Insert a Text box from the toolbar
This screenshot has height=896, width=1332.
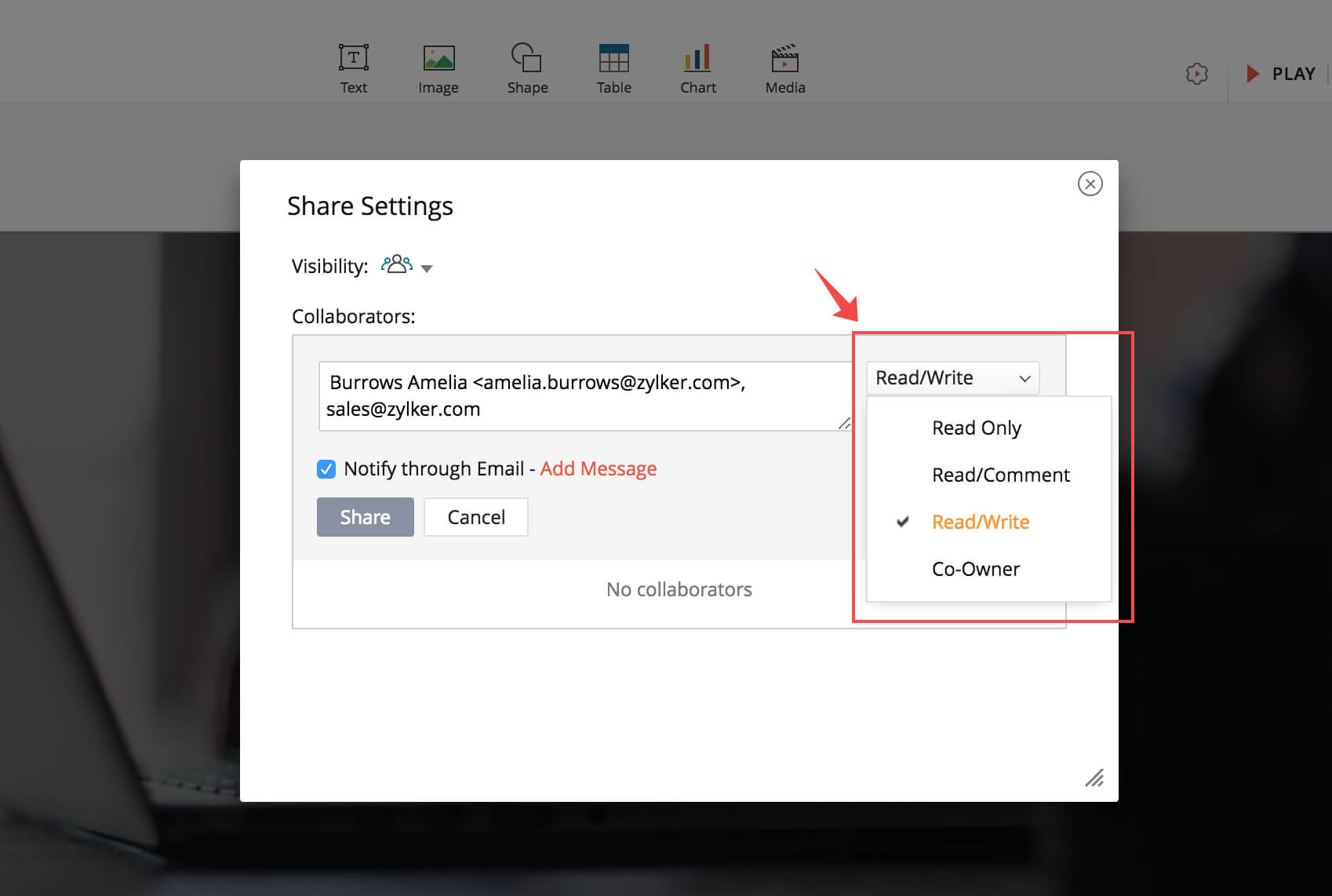(353, 68)
